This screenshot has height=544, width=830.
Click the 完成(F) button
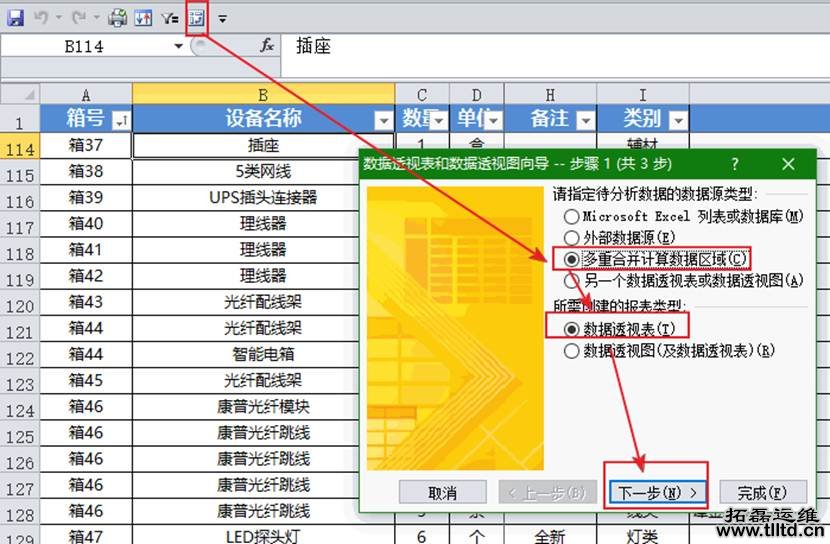coord(763,493)
